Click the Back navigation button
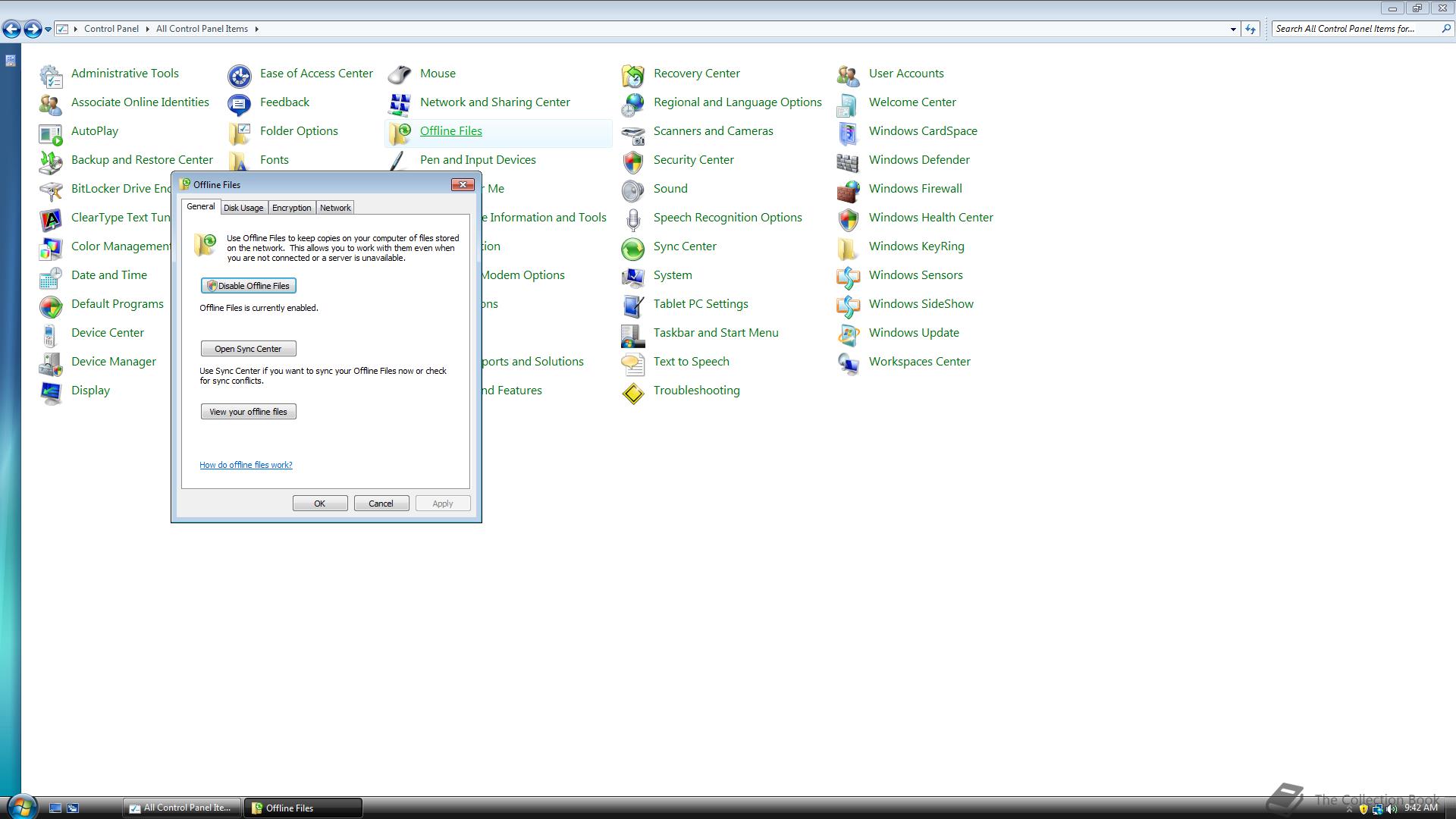The image size is (1456, 819). 11,29
